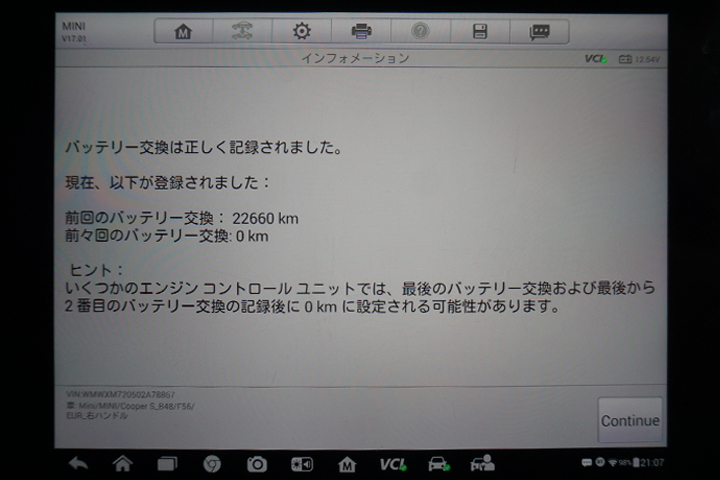Tap the brightness and volume icon
Screen dimensions: 720x480
point(302,464)
